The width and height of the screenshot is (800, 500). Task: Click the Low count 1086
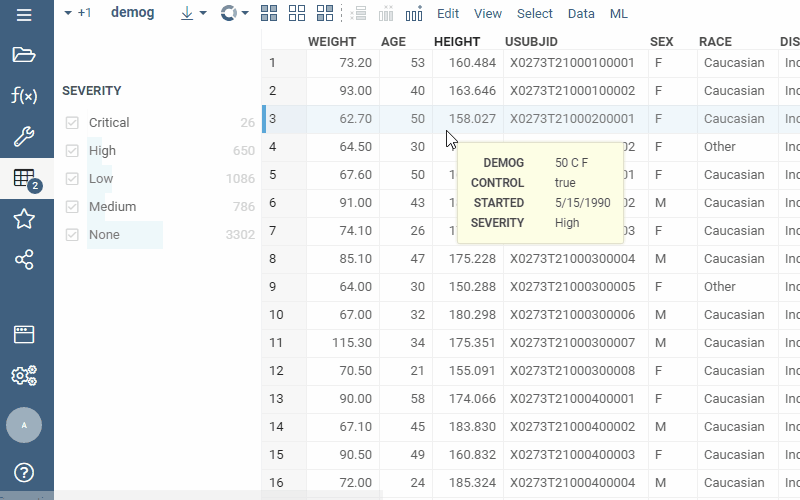pos(240,179)
